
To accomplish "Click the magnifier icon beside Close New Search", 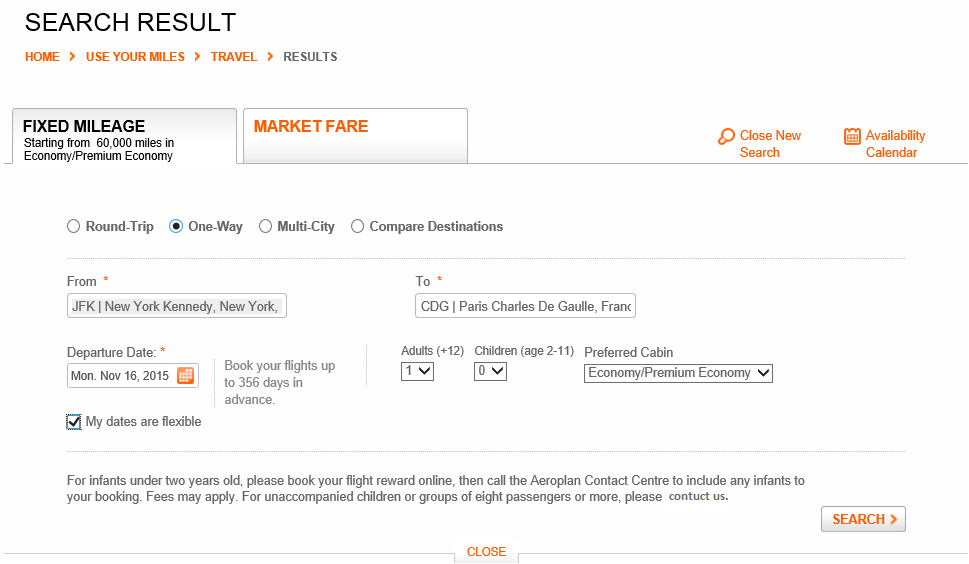I will tap(726, 137).
